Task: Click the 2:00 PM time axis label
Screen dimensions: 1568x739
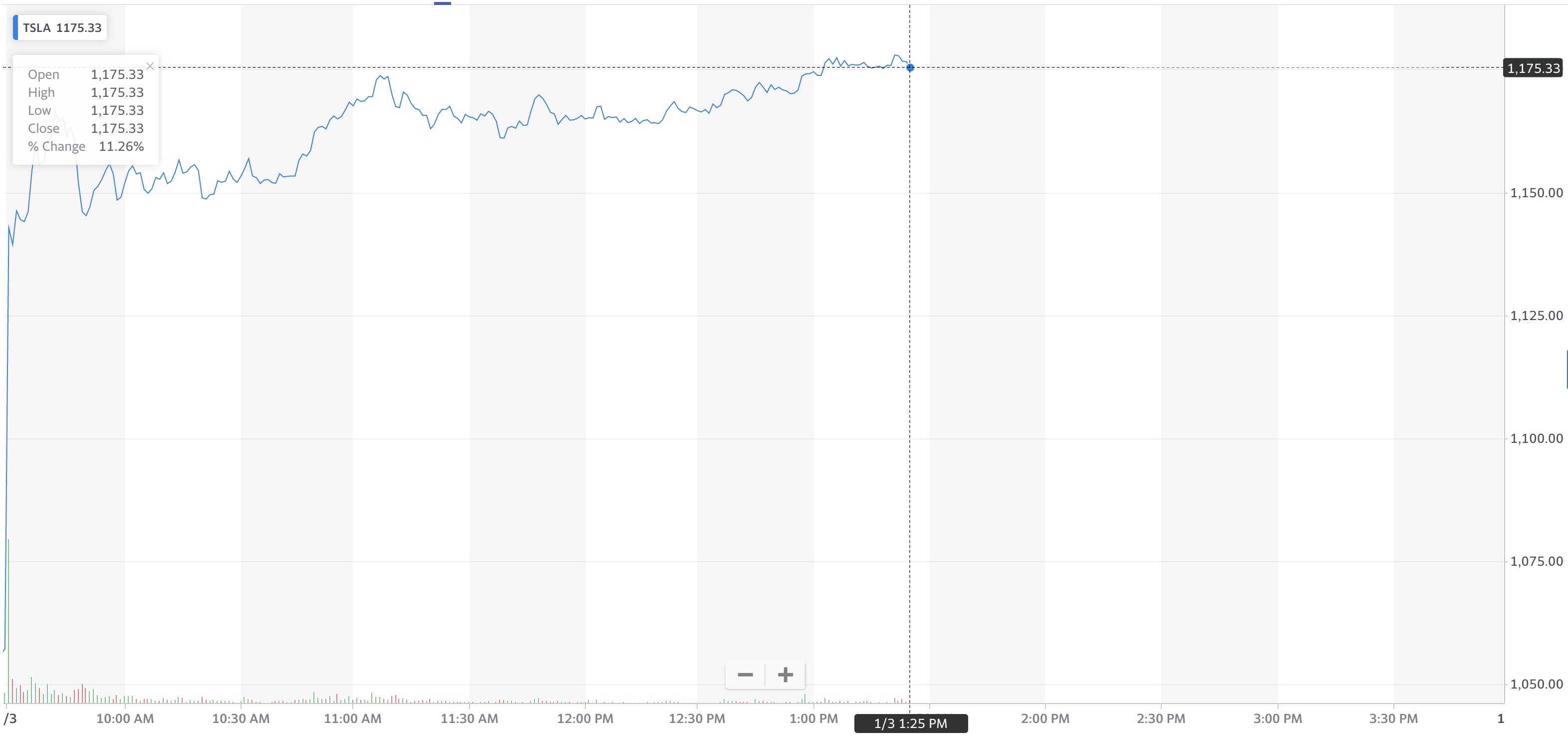Action: pos(1045,719)
